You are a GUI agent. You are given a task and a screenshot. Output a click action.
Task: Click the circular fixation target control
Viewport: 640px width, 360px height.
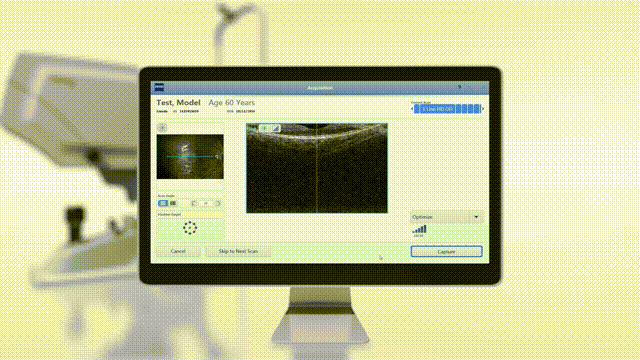point(190,228)
